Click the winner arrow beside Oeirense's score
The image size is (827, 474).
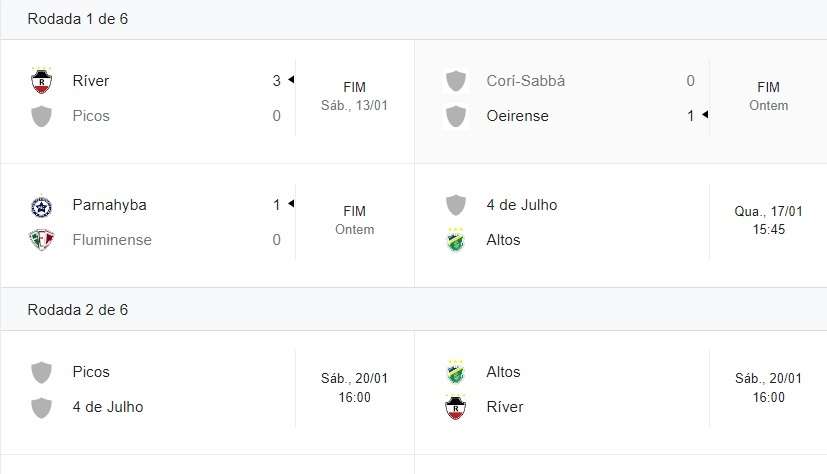(705, 114)
